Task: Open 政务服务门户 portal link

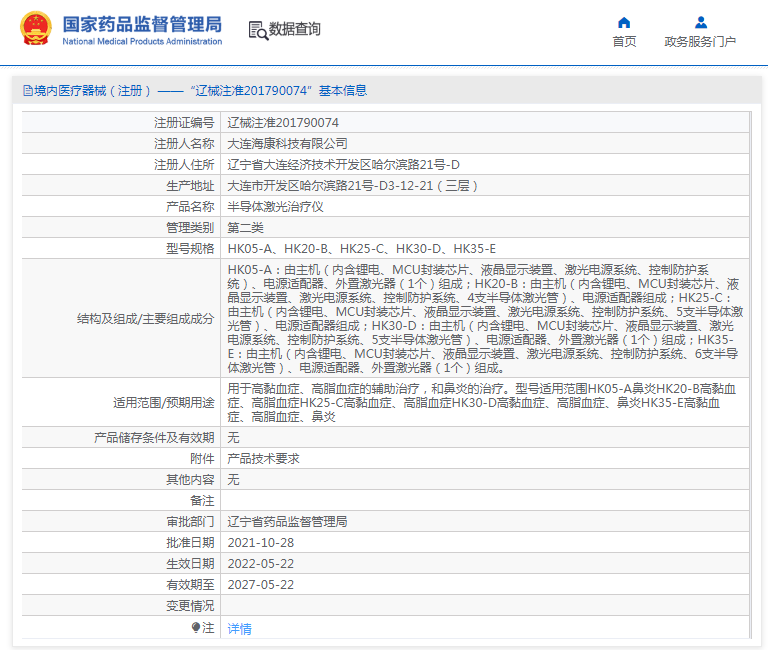Action: [700, 42]
